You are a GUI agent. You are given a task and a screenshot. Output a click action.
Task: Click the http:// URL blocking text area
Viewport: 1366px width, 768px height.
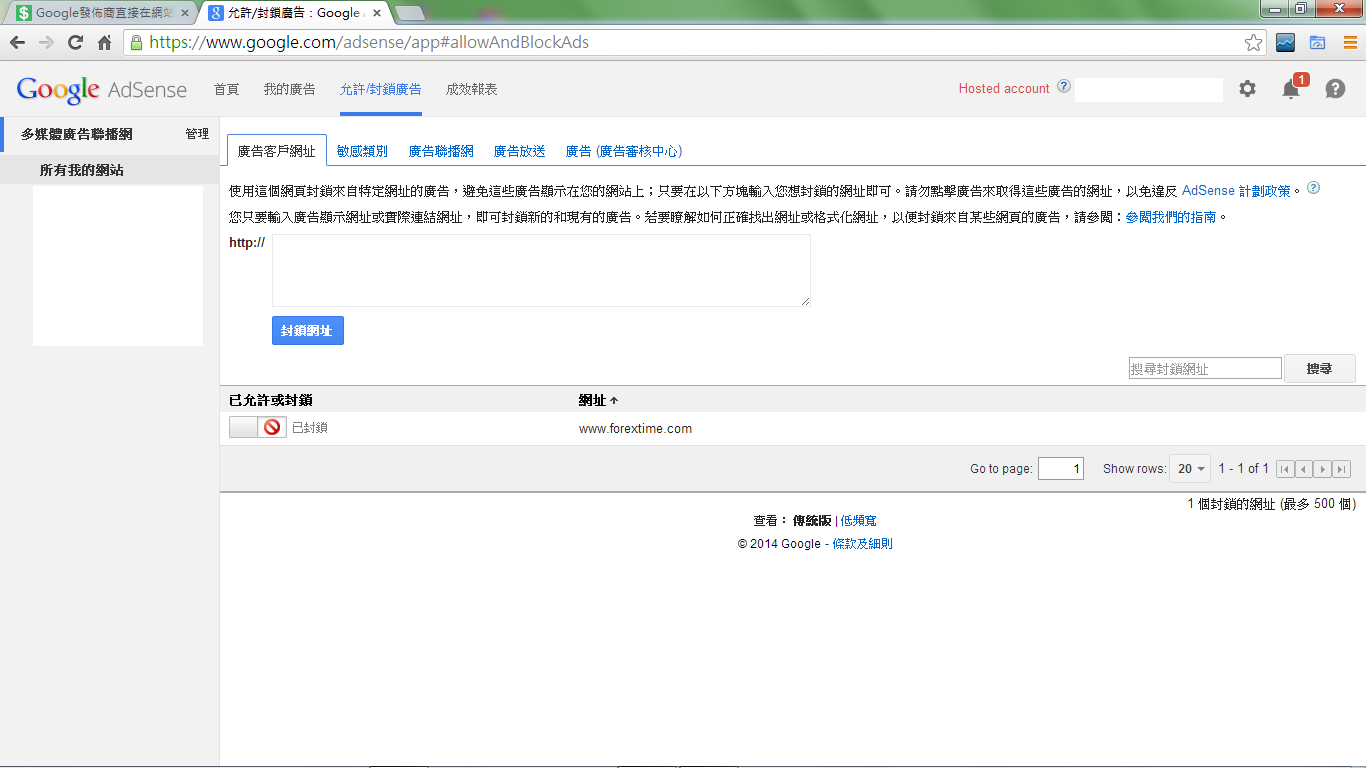pyautogui.click(x=541, y=270)
